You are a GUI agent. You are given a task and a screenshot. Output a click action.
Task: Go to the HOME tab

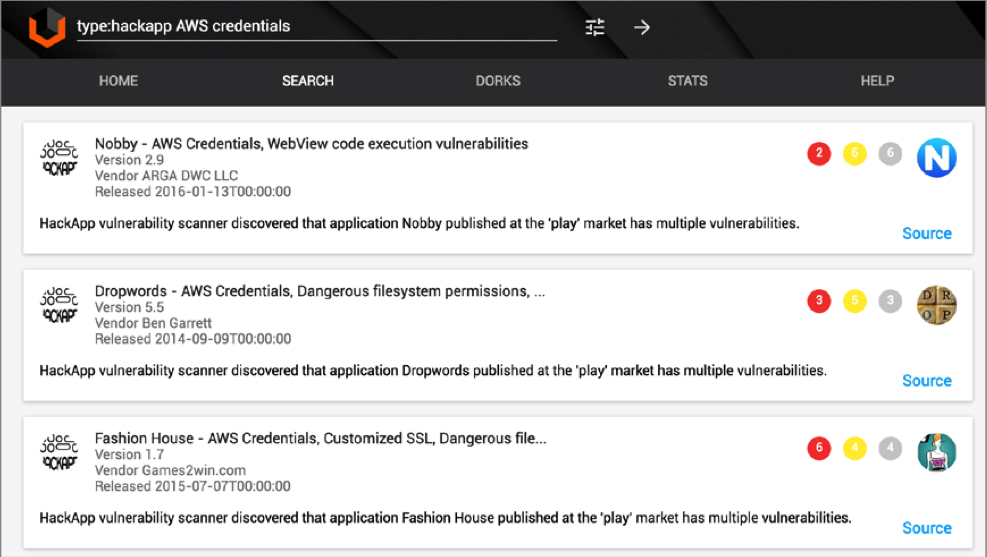click(x=118, y=81)
